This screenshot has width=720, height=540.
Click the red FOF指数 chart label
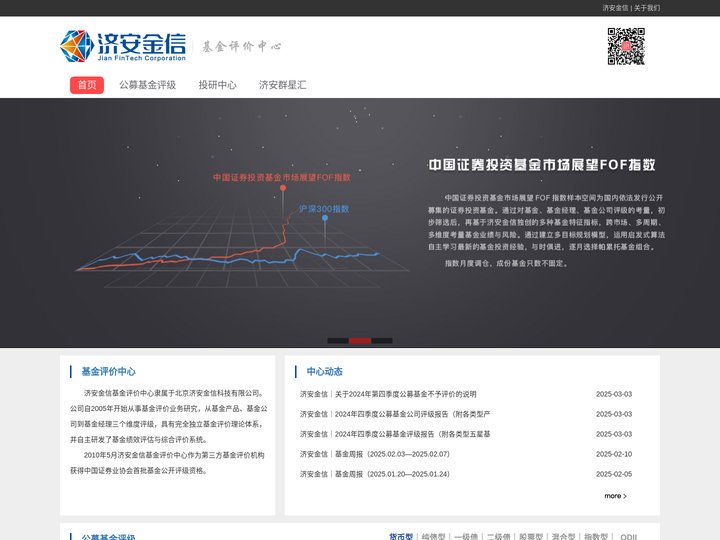point(281,177)
